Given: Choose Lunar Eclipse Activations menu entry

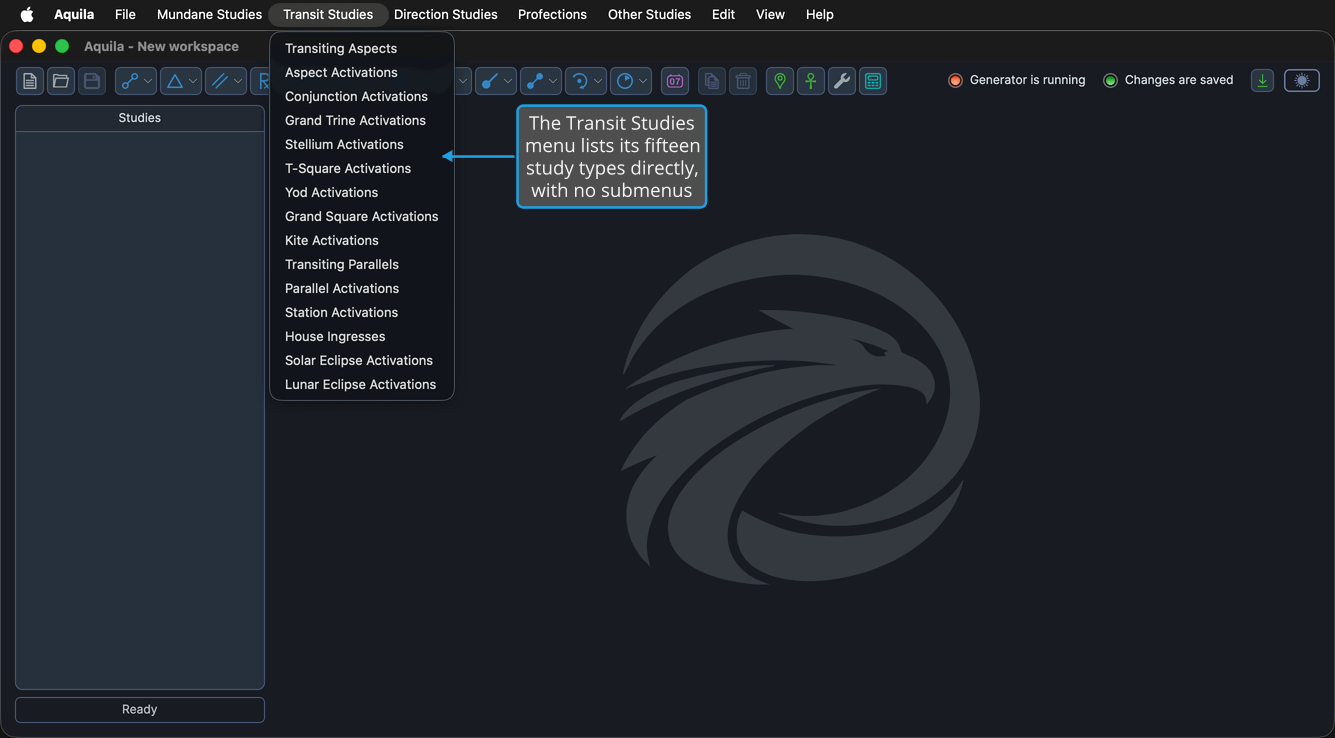Looking at the screenshot, I should coord(362,384).
